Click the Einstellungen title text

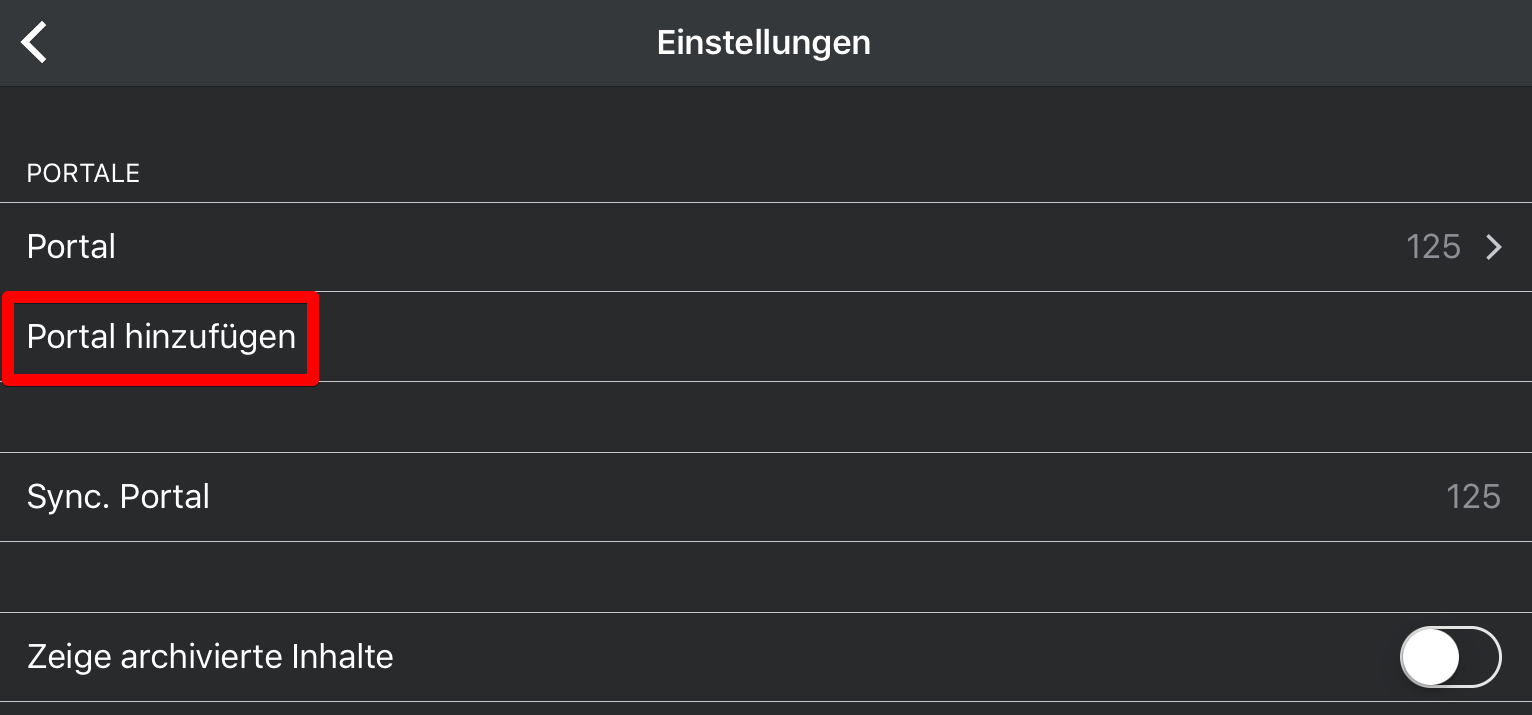click(763, 43)
